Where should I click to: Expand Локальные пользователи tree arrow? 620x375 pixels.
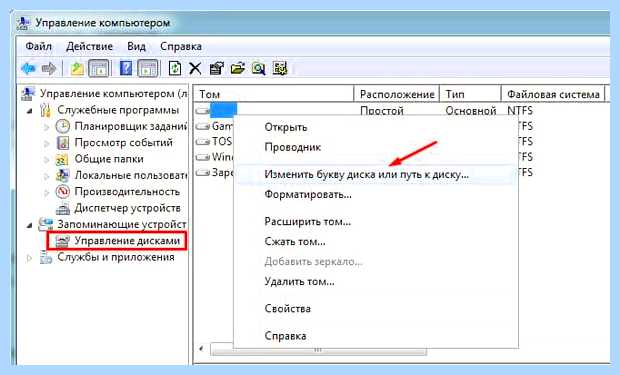(46, 176)
